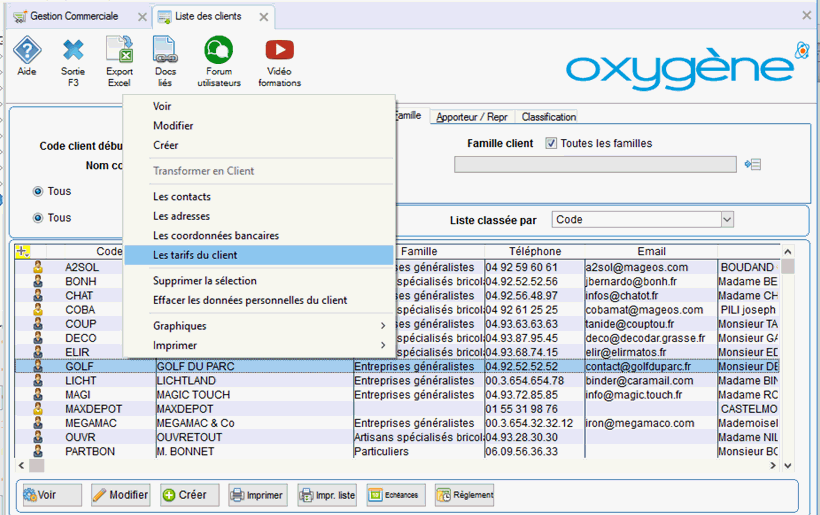The height and width of the screenshot is (515, 820).
Task: Select the M. BONNET client name
Action: point(186,451)
